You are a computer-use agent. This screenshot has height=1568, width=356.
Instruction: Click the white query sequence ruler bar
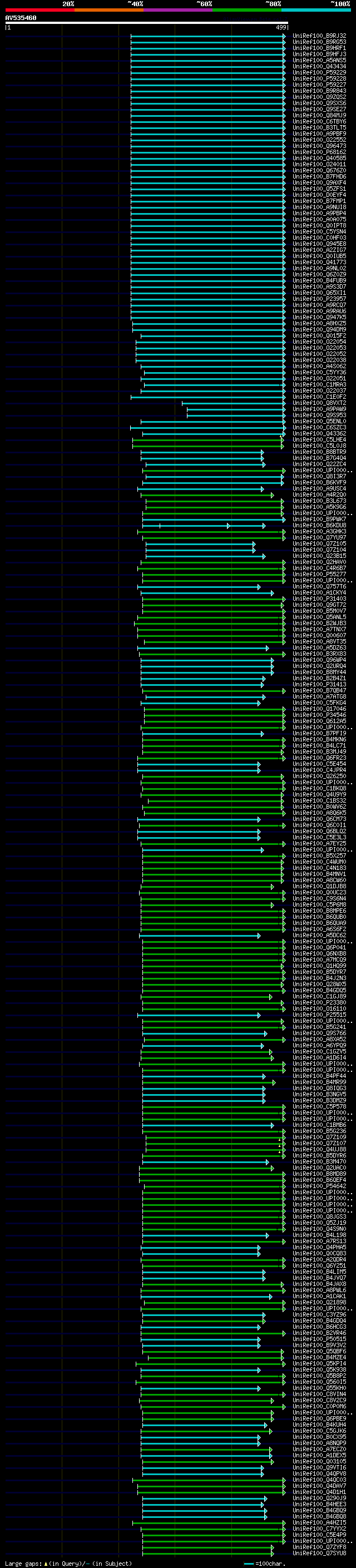[x=147, y=22]
